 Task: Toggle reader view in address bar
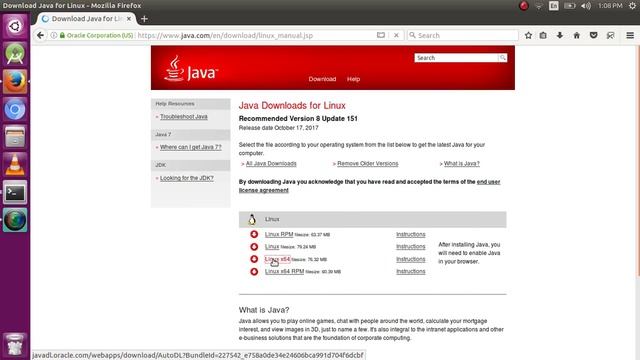[x=380, y=36]
